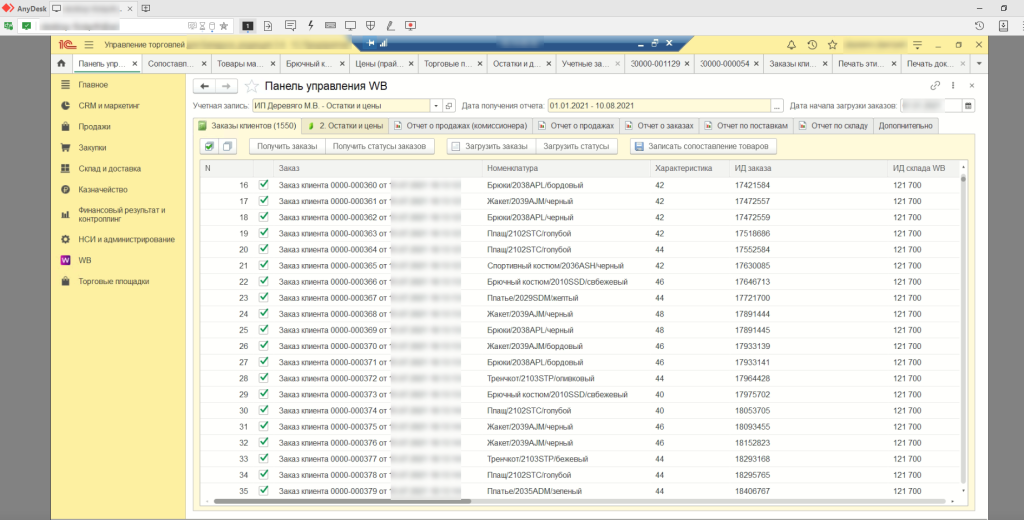
Task: Go back with the left arrow button
Action: [205, 86]
